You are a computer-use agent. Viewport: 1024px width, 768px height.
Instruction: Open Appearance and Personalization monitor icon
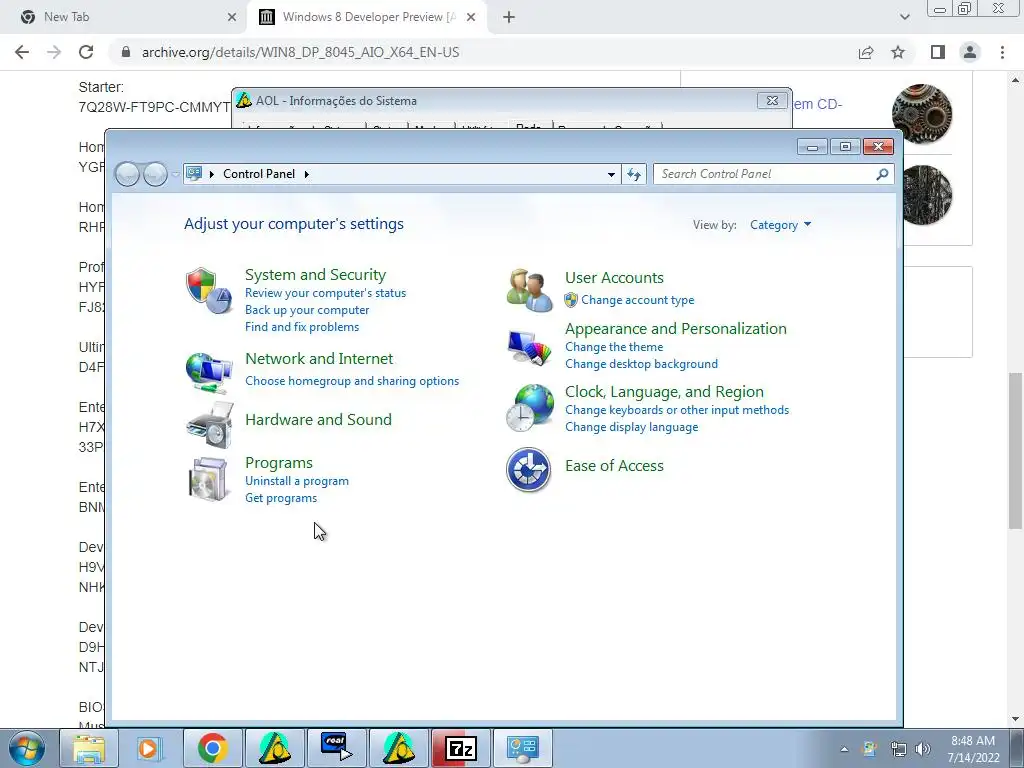click(529, 347)
